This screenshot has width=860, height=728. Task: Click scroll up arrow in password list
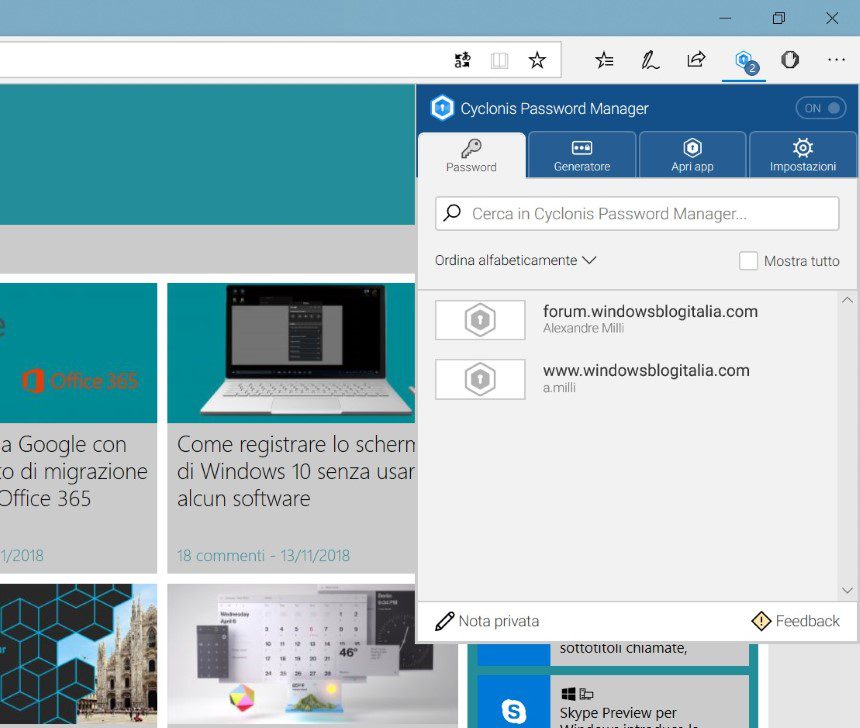click(847, 300)
